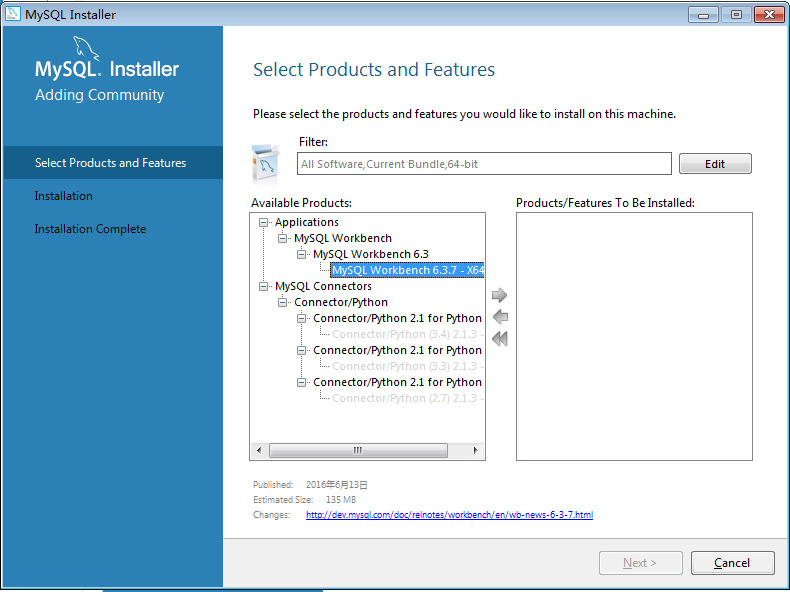Click the MySQL software box icon beside Filter
Screen dimensions: 790x592
point(265,164)
